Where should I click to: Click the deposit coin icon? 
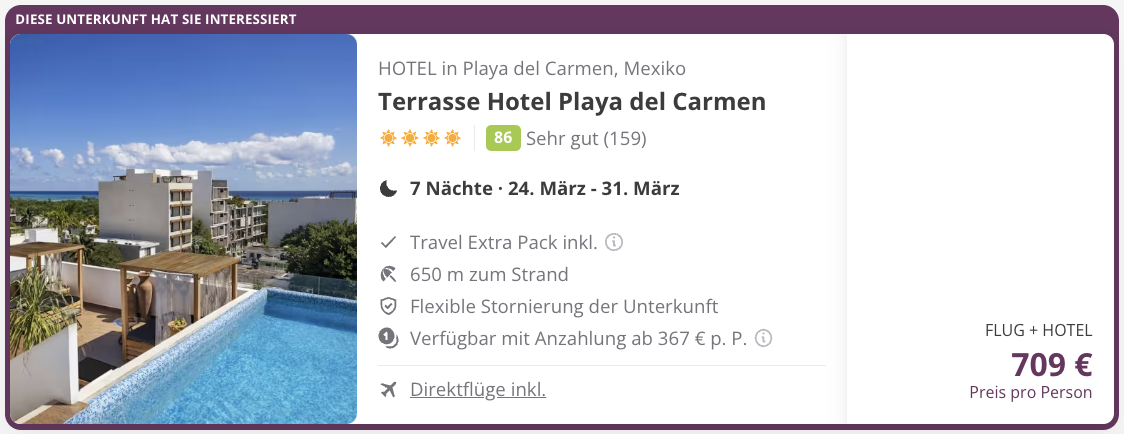coord(390,338)
